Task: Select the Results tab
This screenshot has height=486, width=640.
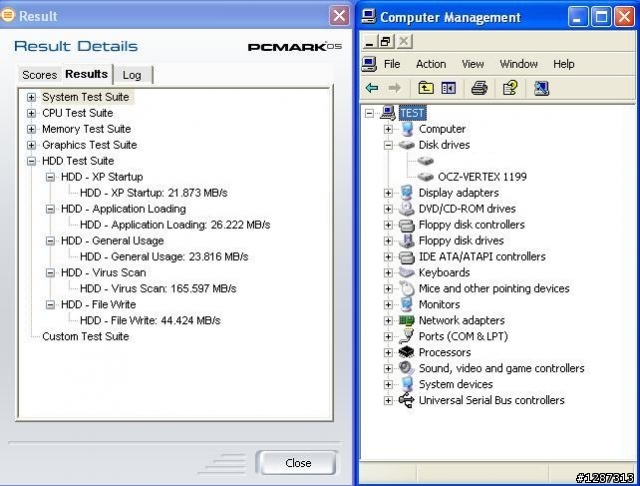Action: click(87, 74)
